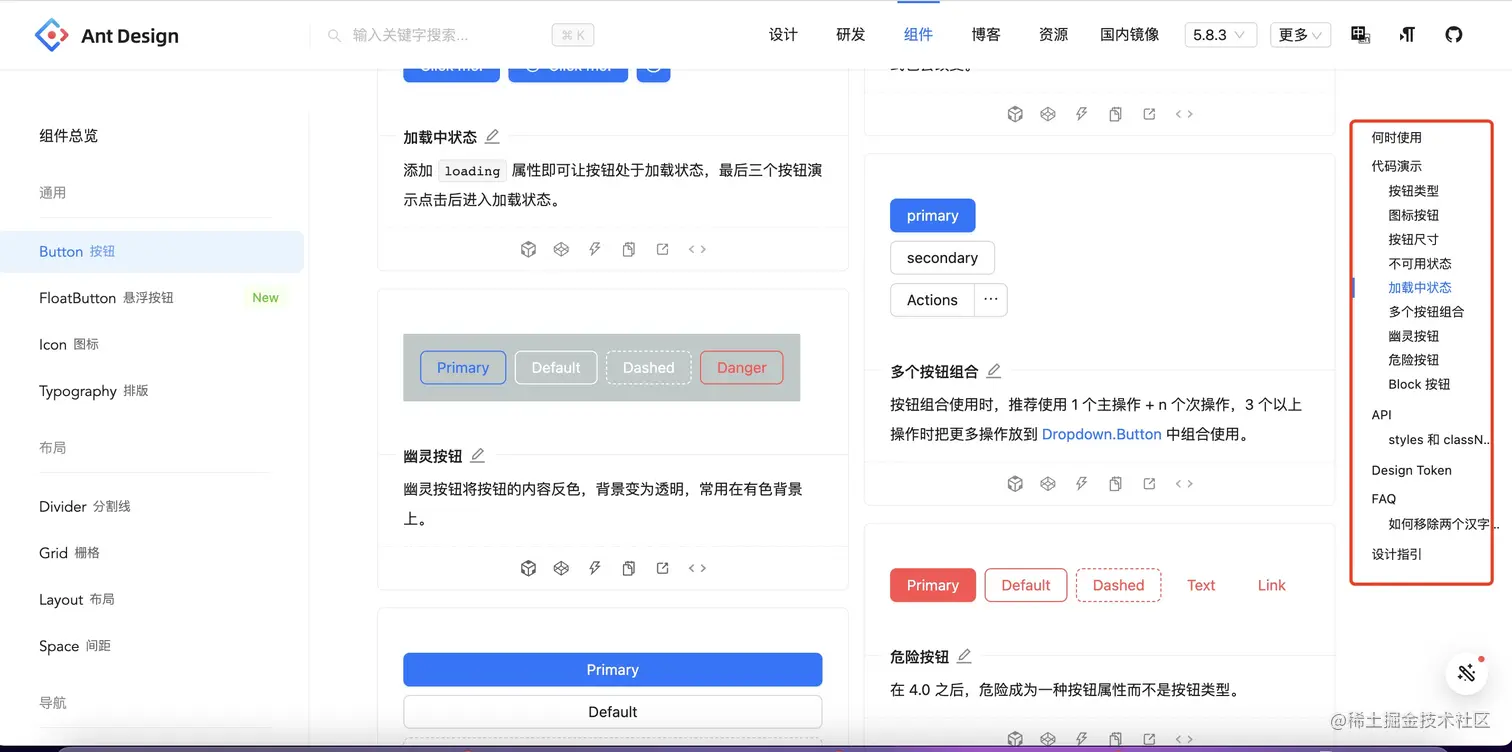This screenshot has width=1512, height=752.
Task: Click the full-width block Primary button
Action: 612,670
